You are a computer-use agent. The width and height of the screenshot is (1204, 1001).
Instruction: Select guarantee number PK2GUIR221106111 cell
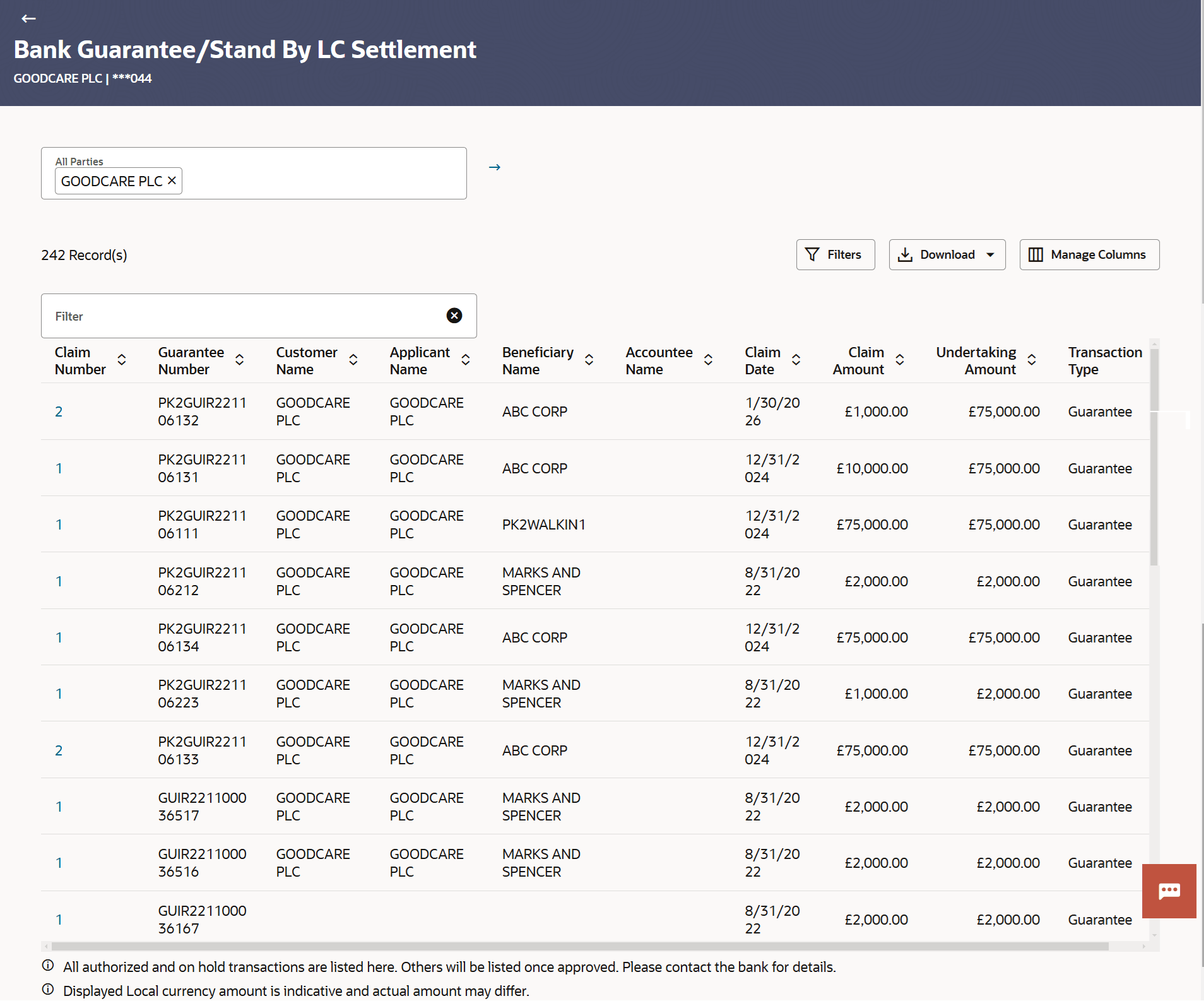[x=202, y=524]
